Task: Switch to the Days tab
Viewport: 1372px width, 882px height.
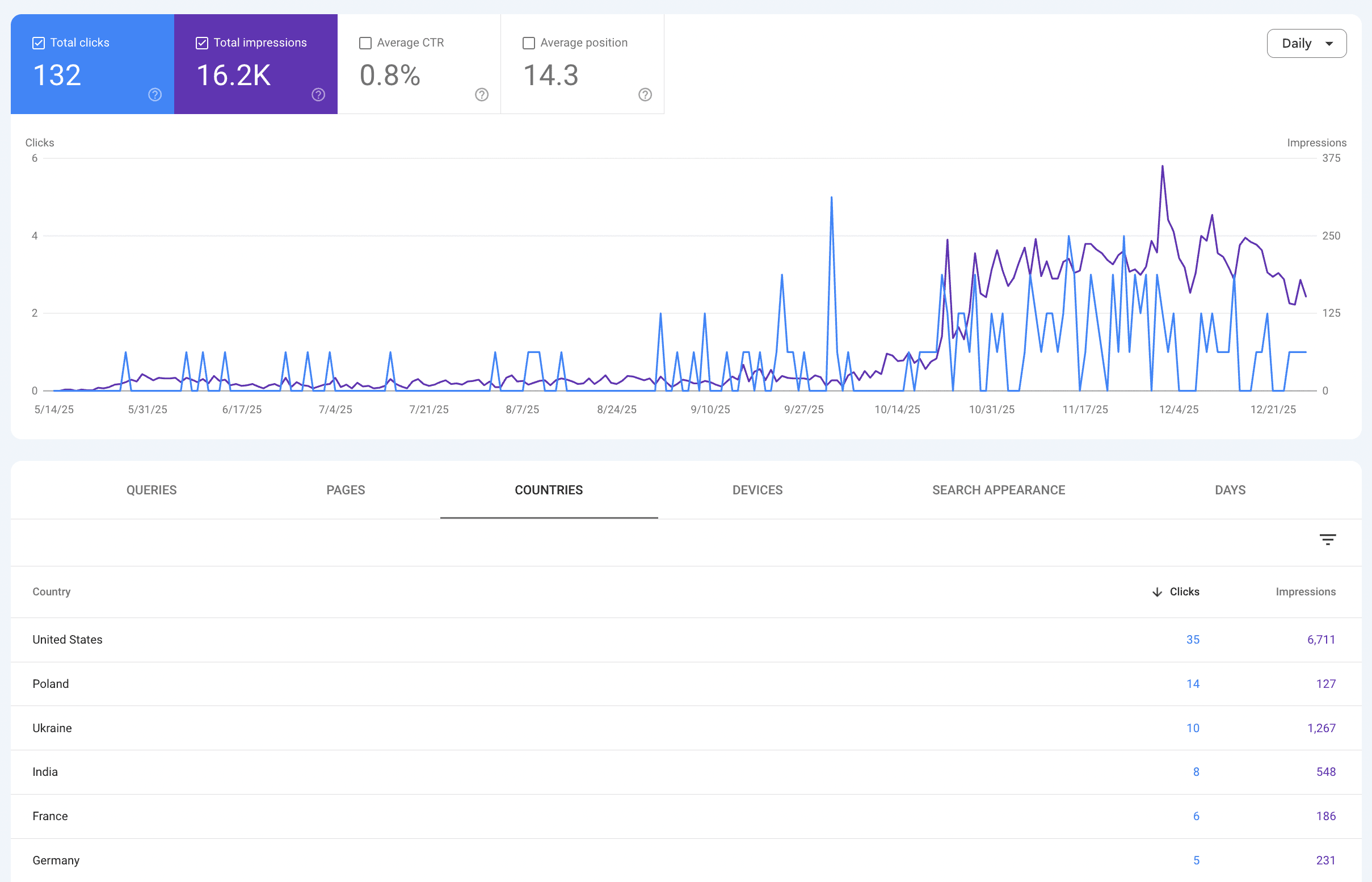Action: [x=1230, y=490]
